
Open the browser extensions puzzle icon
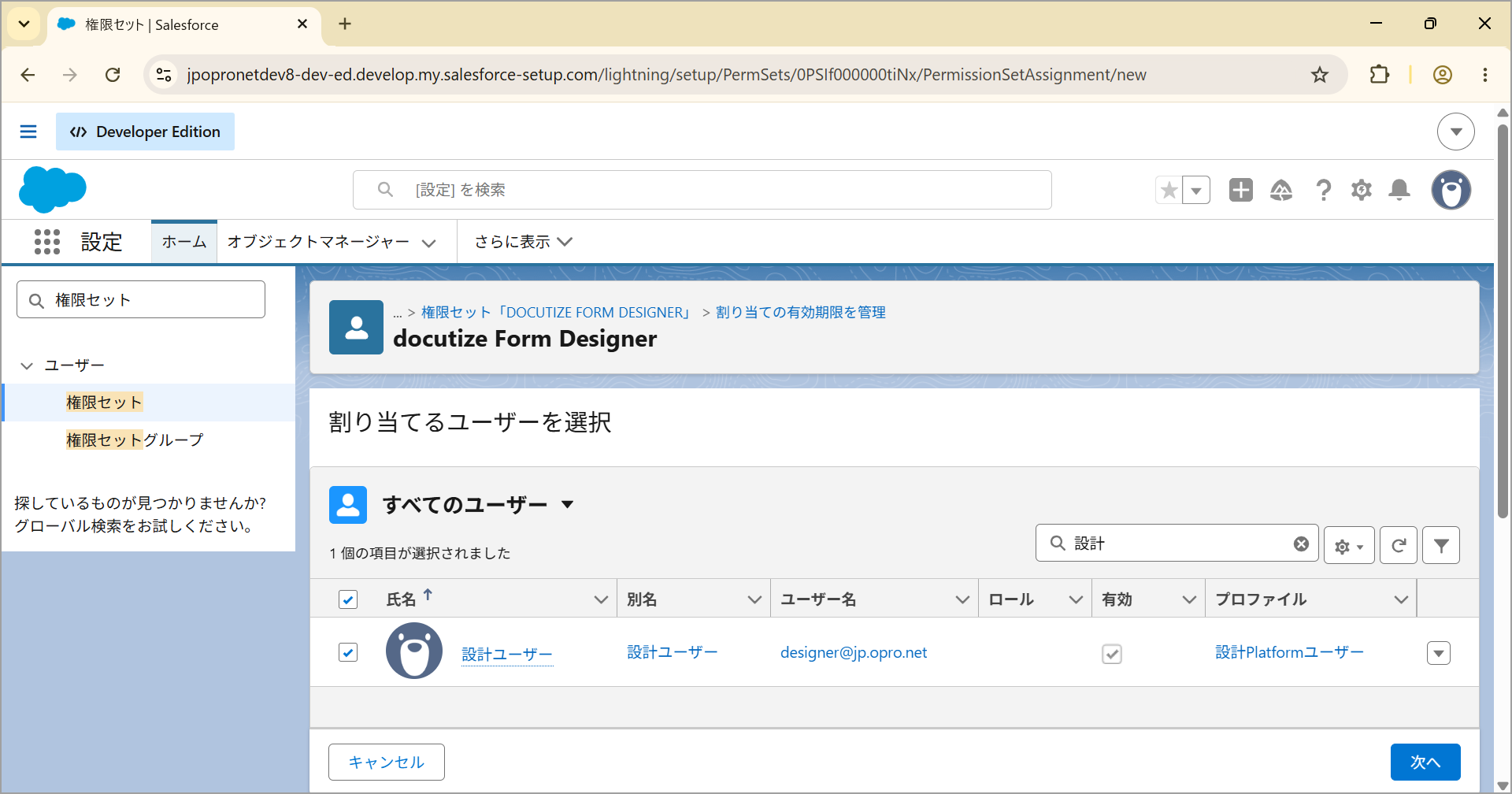[1380, 75]
